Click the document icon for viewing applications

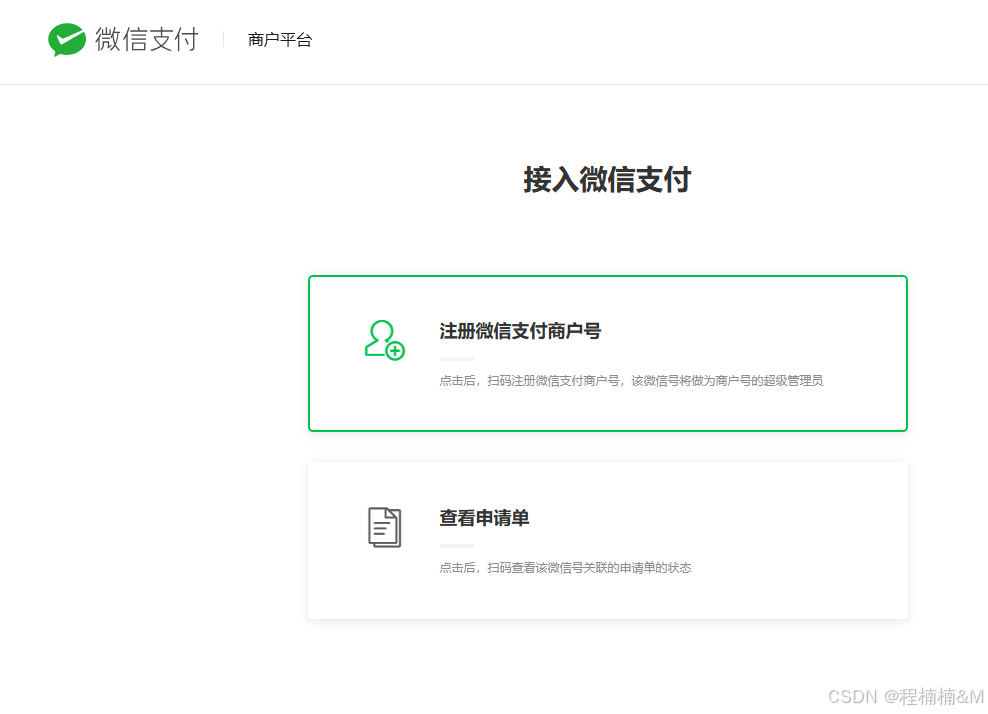pyautogui.click(x=384, y=527)
